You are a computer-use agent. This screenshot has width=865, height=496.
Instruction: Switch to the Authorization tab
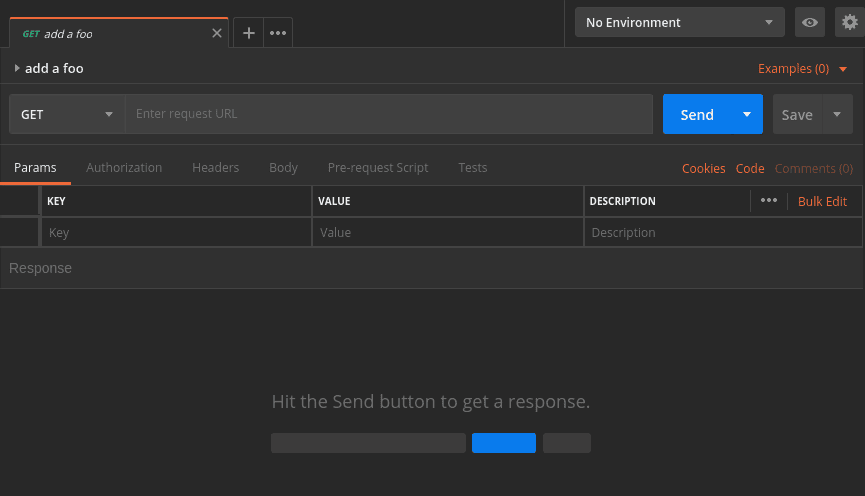click(124, 167)
